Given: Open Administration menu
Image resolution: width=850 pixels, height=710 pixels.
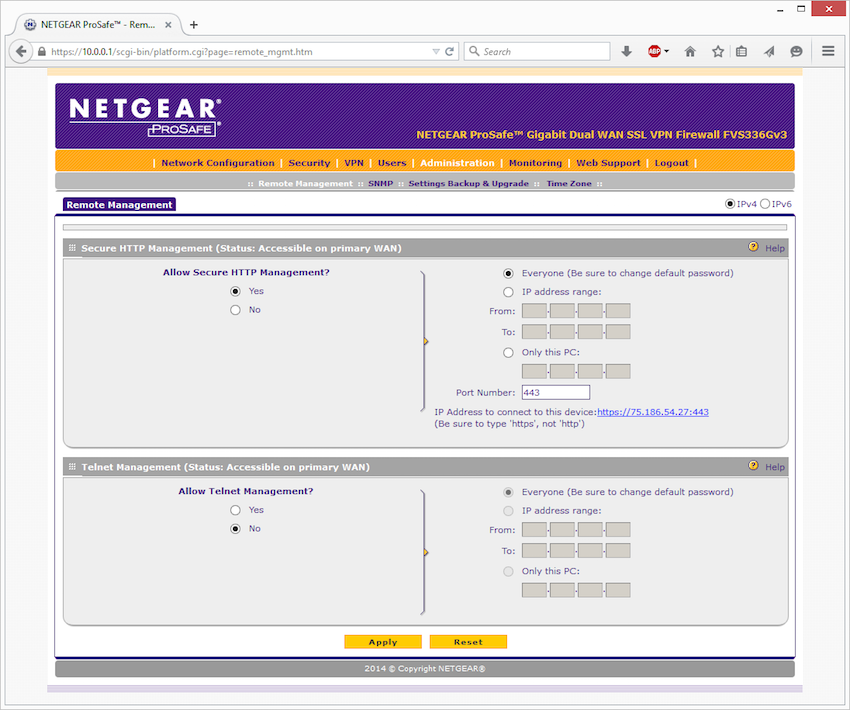Looking at the screenshot, I should point(457,163).
